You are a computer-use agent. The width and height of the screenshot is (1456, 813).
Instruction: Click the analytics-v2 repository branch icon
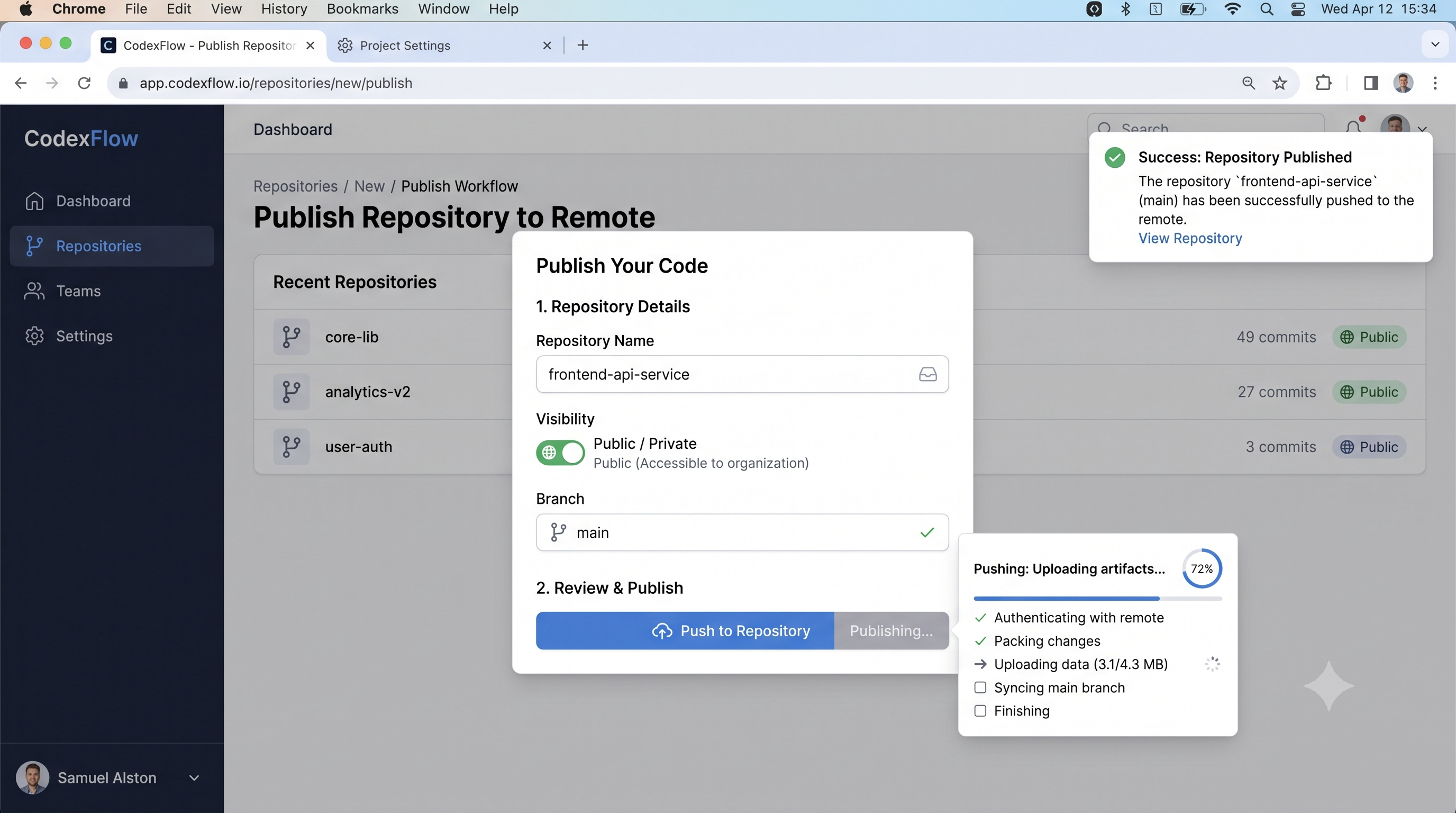click(x=291, y=392)
